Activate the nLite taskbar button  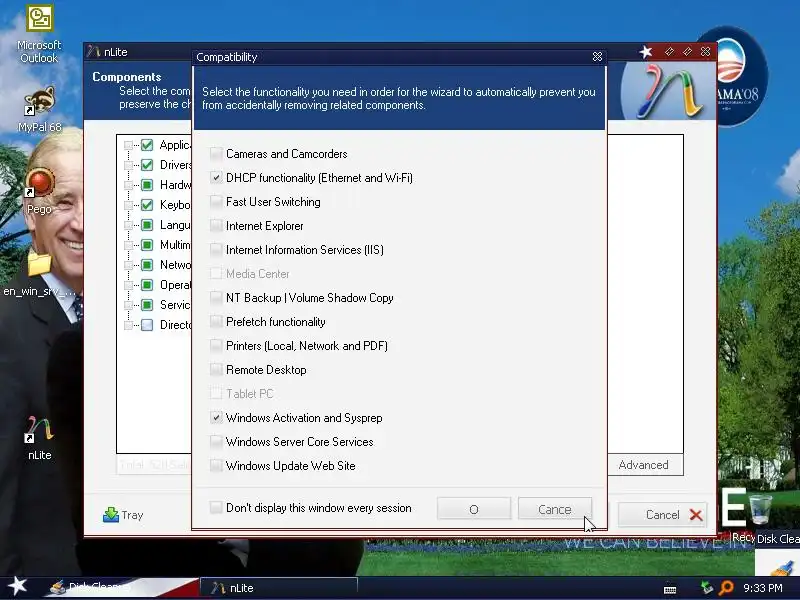coord(279,588)
